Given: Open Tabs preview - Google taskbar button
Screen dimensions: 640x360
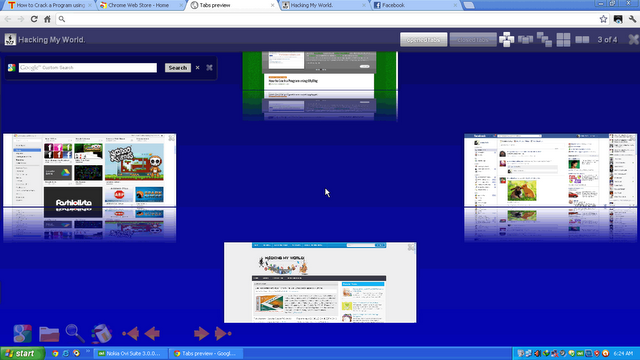Looking at the screenshot, I should pyautogui.click(x=206, y=353).
